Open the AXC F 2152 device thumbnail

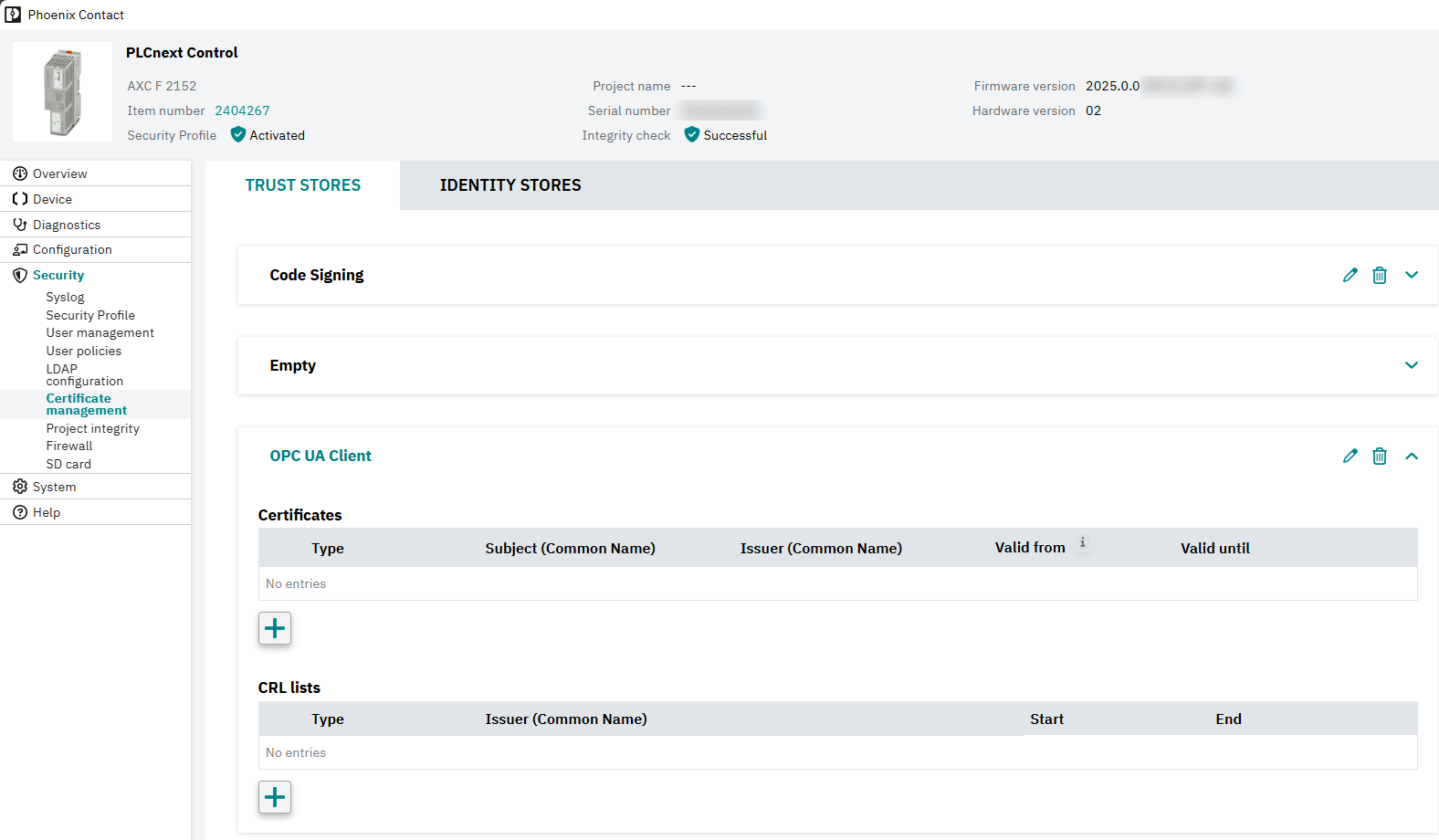pyautogui.click(x=63, y=92)
